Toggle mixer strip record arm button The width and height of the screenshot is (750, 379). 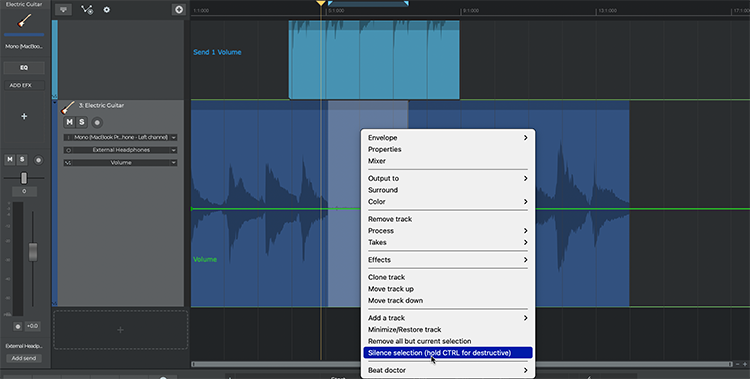38,160
